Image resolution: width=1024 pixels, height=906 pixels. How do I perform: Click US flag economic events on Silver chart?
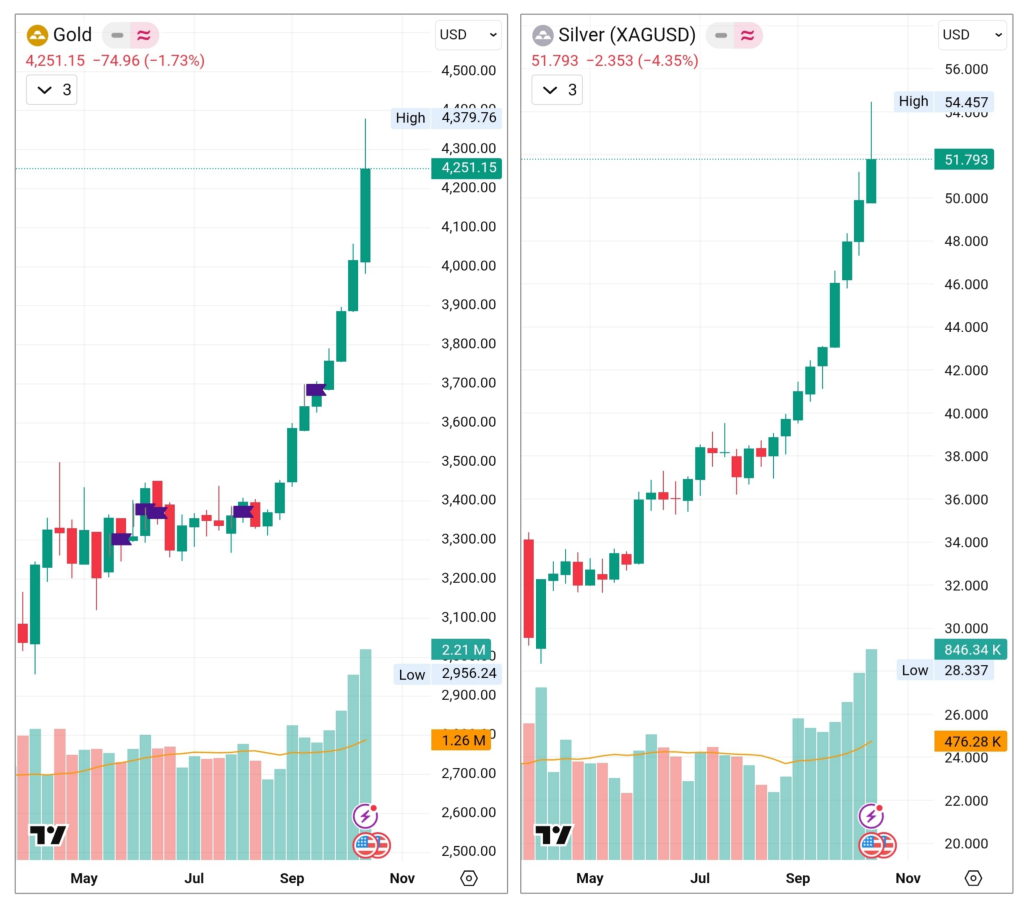pyautogui.click(x=873, y=846)
